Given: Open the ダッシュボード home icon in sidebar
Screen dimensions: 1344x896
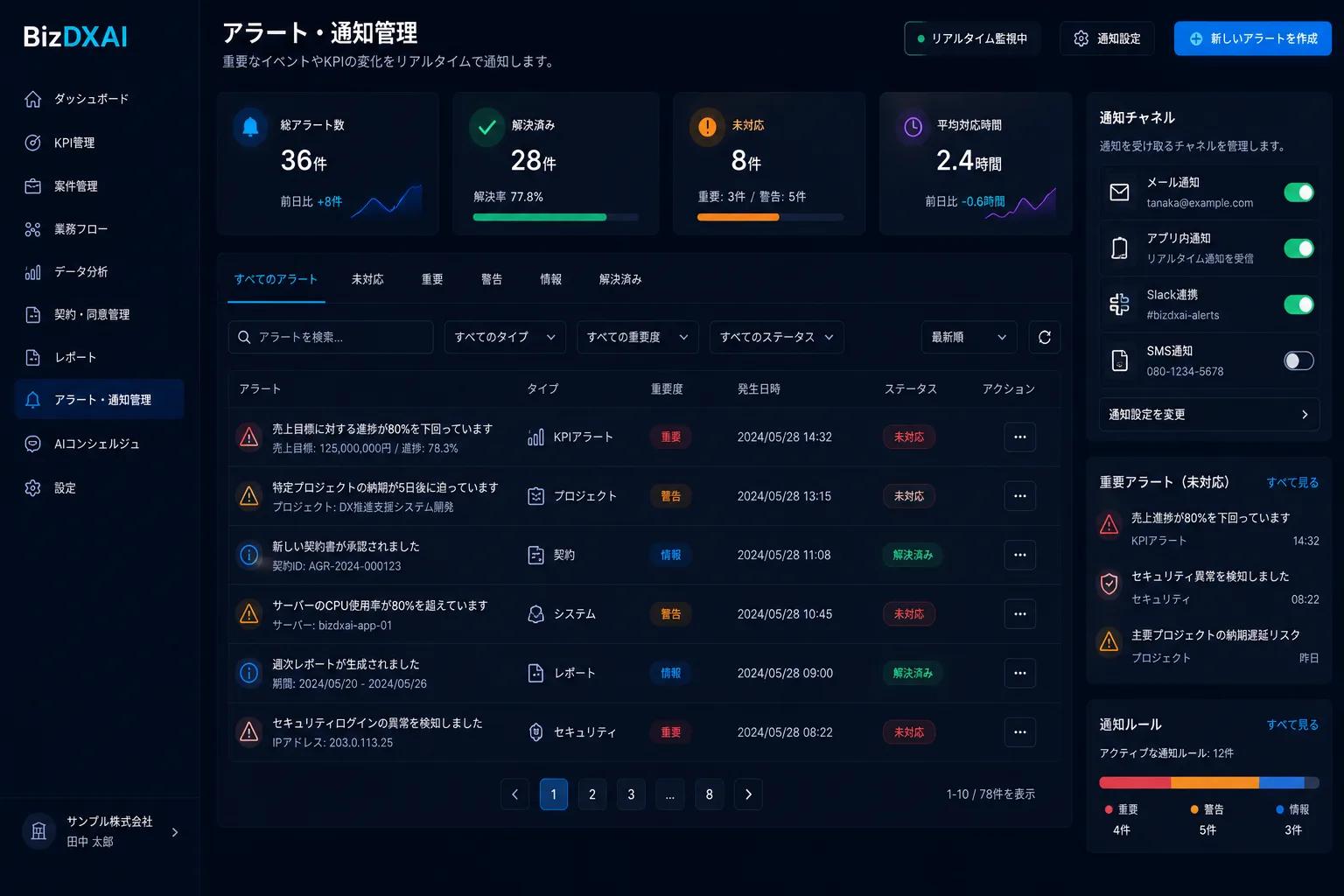Looking at the screenshot, I should point(33,99).
